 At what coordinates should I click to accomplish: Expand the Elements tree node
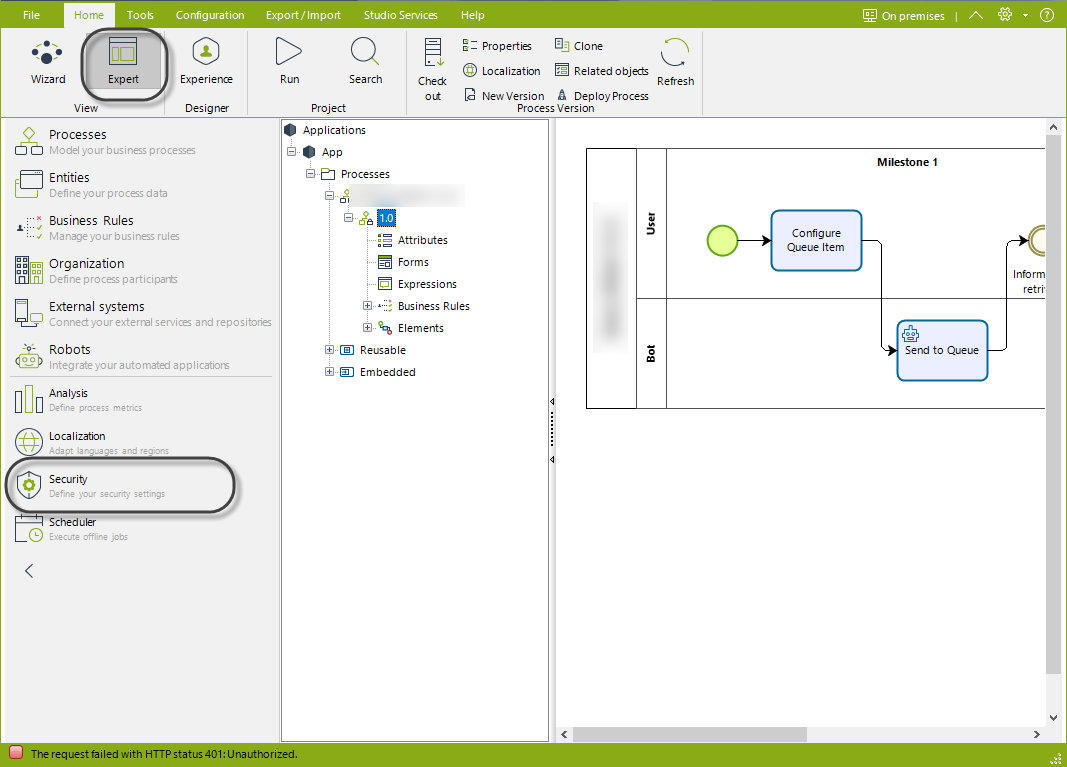(x=367, y=327)
